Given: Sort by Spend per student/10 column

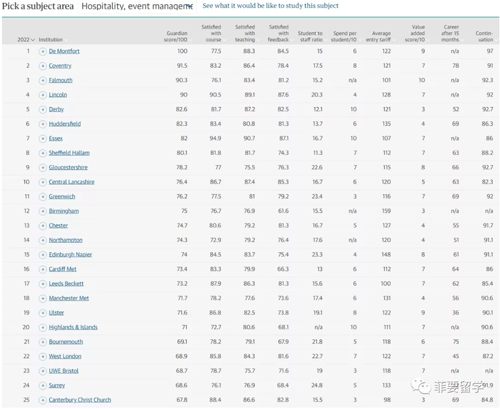Looking at the screenshot, I should pyautogui.click(x=344, y=36).
